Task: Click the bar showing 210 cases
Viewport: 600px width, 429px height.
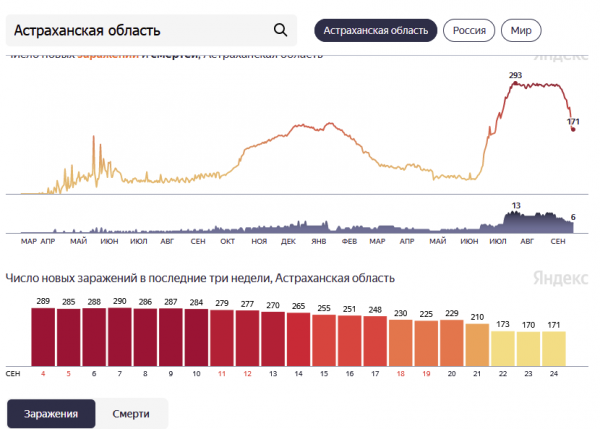Action: tap(477, 345)
